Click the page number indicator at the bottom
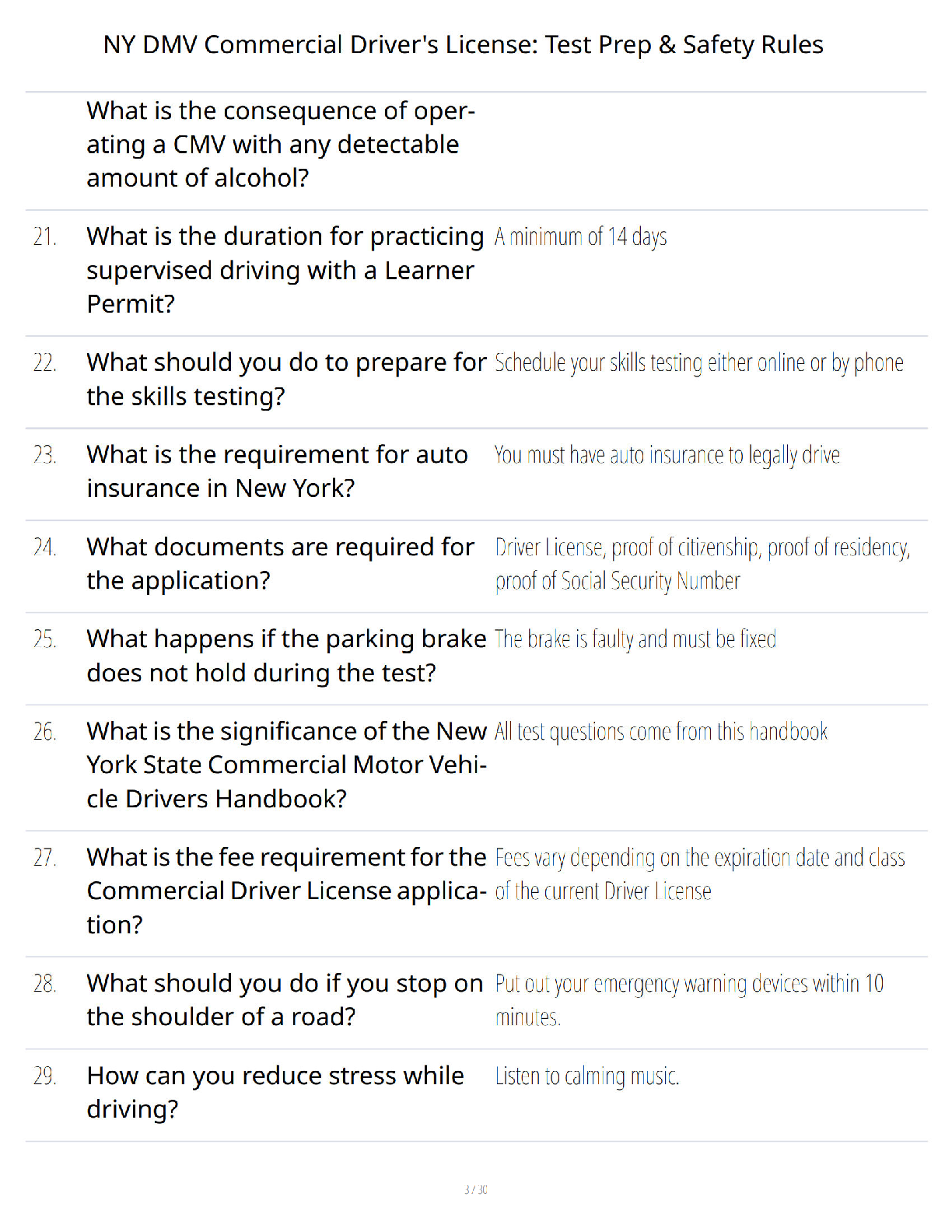 coord(476,1189)
